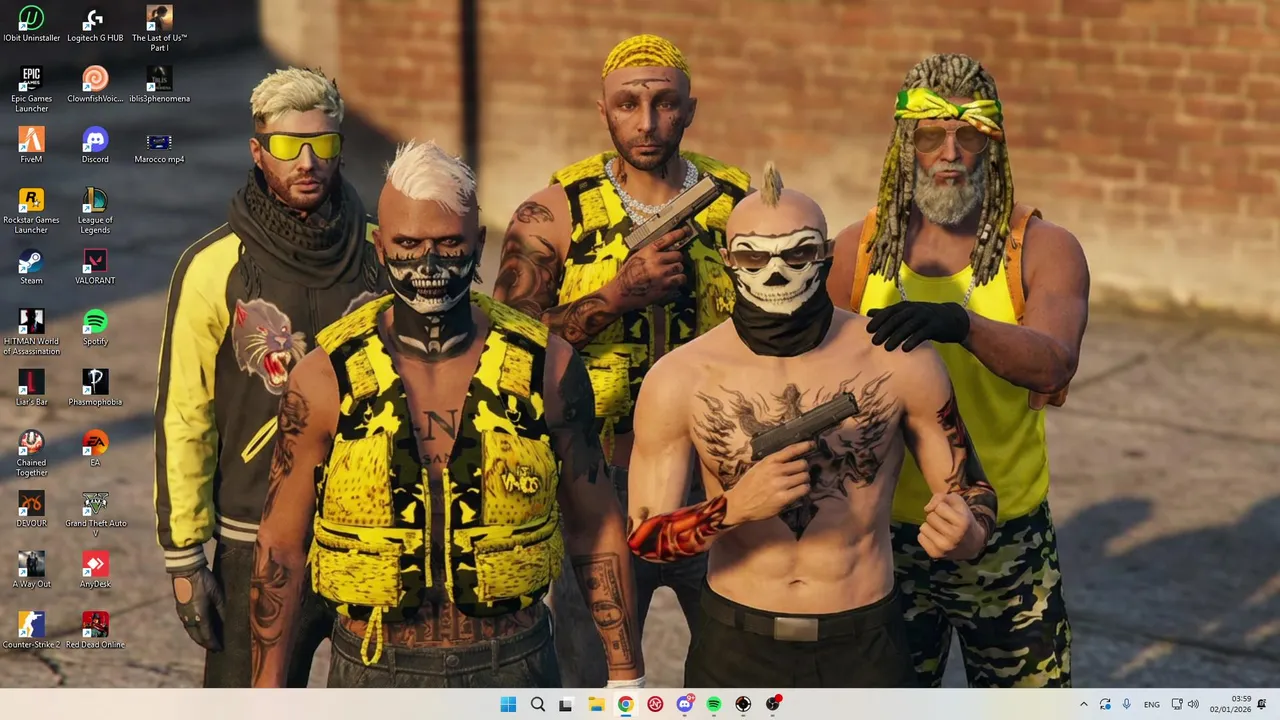Open Phasmophobia desktop shortcut
Viewport: 1280px width, 720px height.
[95, 388]
